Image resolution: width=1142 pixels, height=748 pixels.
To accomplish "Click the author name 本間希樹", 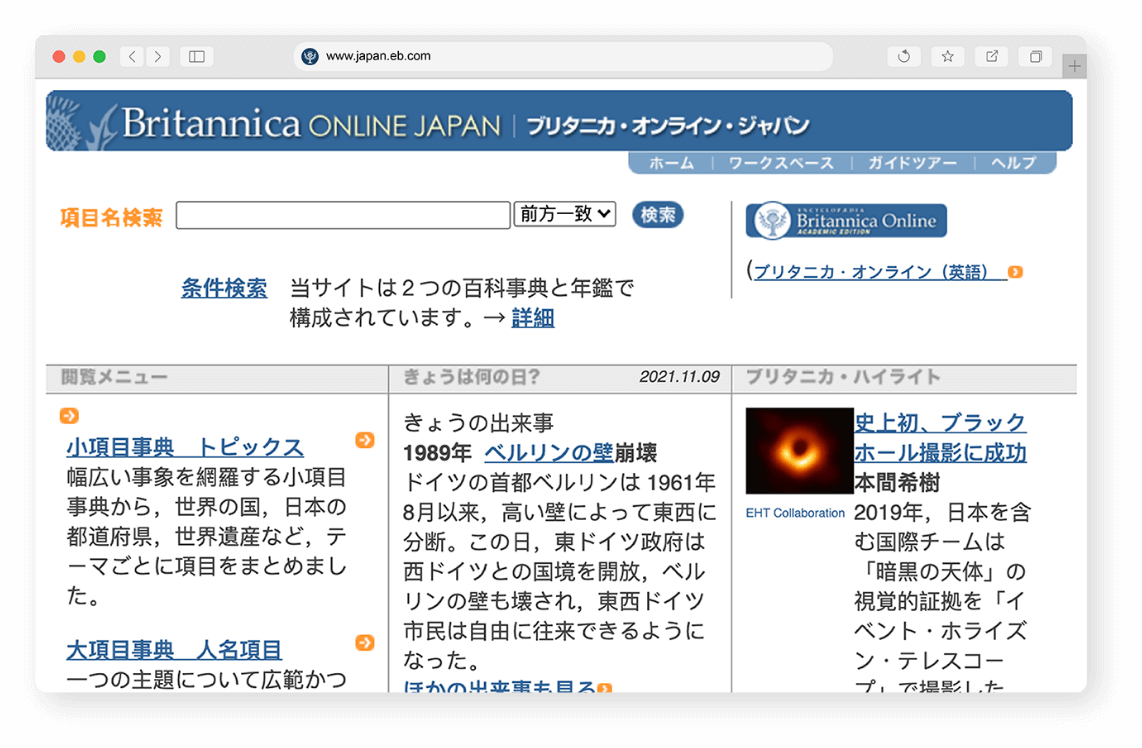I will pos(897,483).
